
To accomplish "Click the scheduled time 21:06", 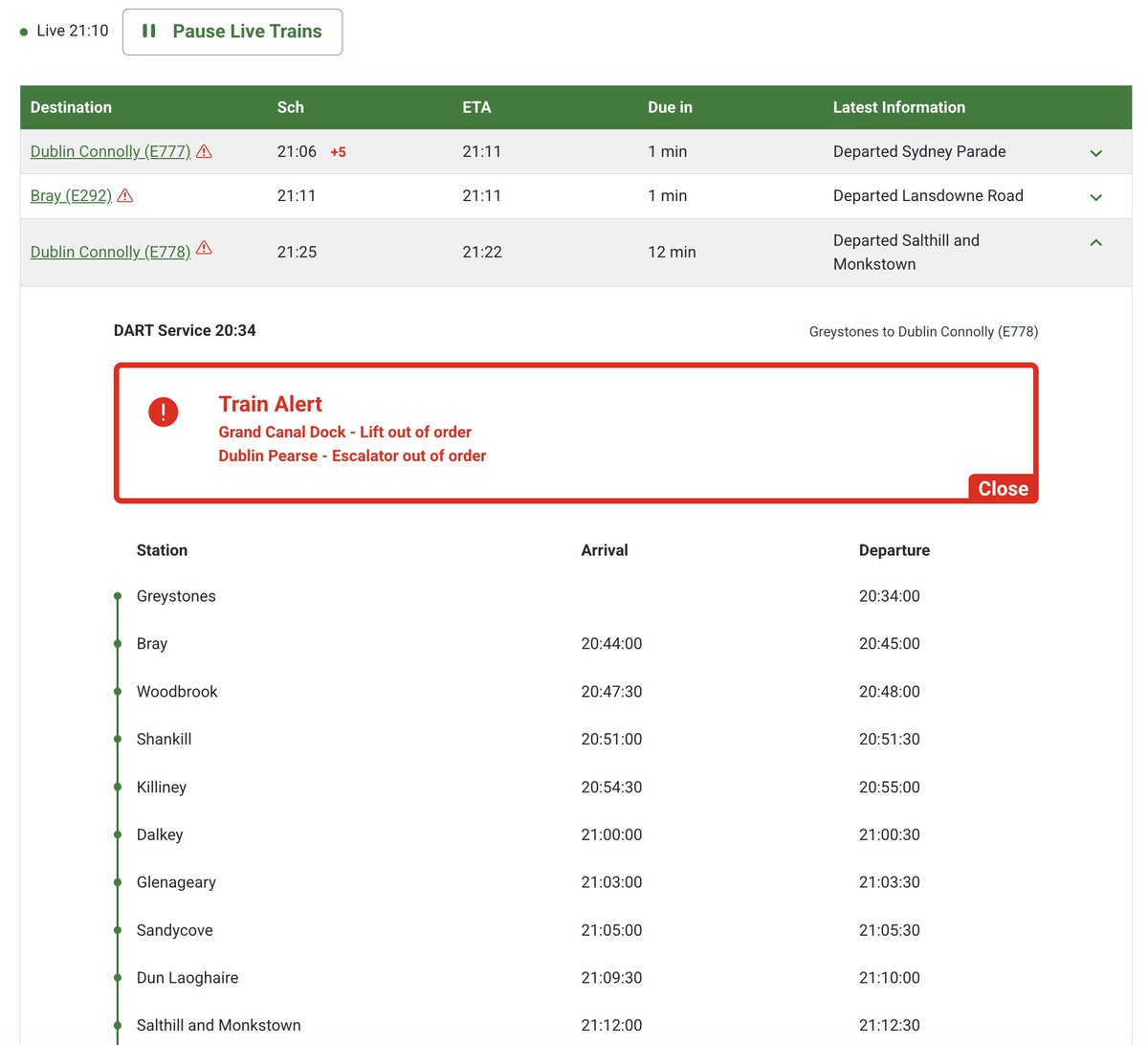I will [x=297, y=151].
